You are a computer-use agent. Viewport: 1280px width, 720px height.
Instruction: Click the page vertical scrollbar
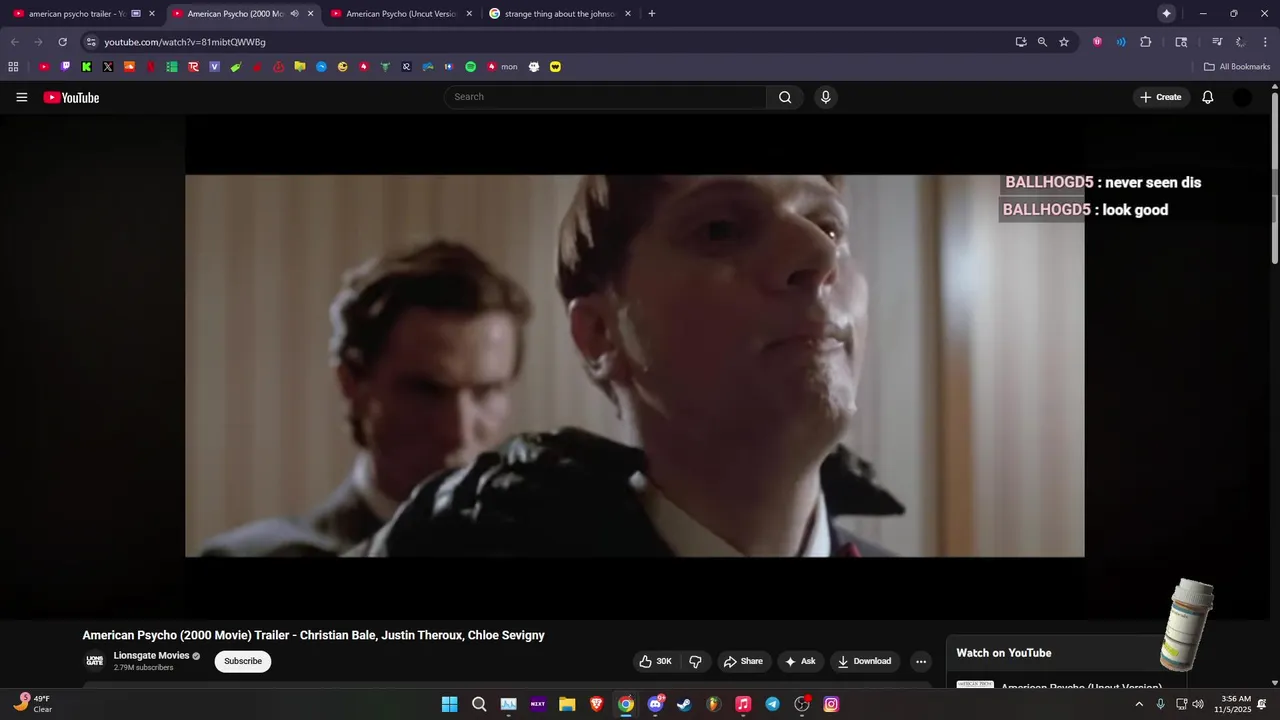(x=1275, y=180)
